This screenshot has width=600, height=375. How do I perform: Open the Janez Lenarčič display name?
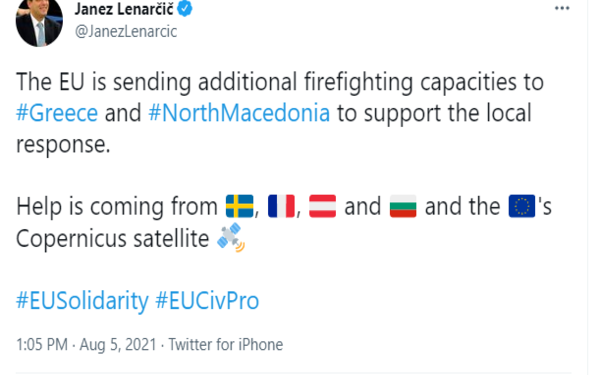tap(124, 9)
